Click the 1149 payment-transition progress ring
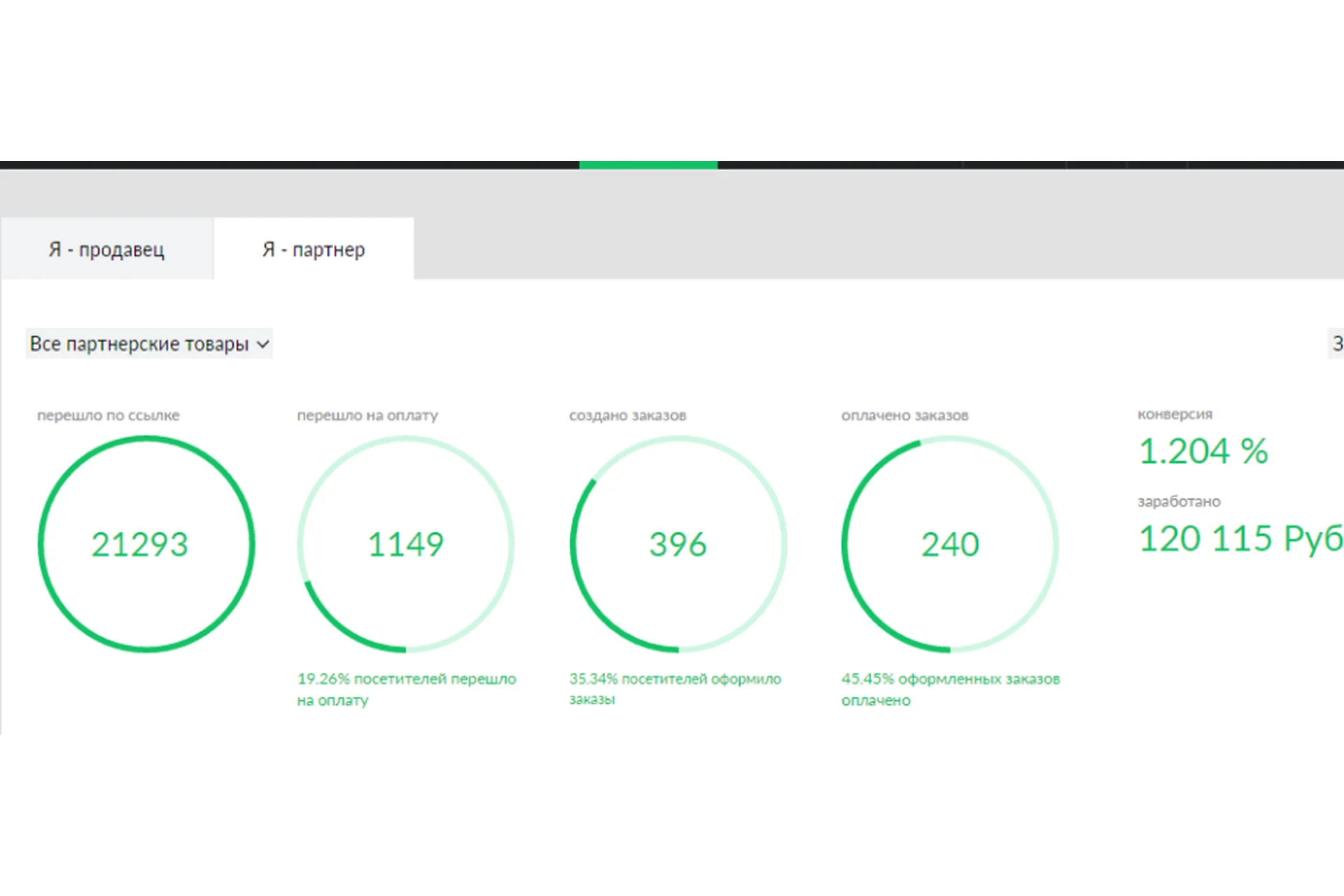Viewport: 1344px width, 896px height. [x=406, y=545]
